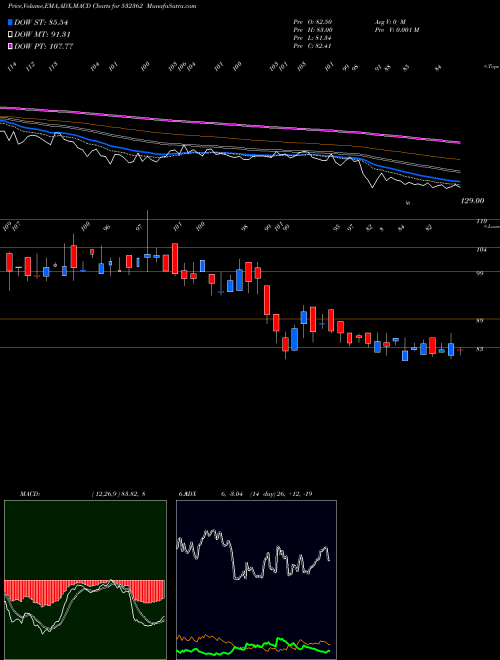Click the 104 price level label
The image size is (500, 660).
482,250
